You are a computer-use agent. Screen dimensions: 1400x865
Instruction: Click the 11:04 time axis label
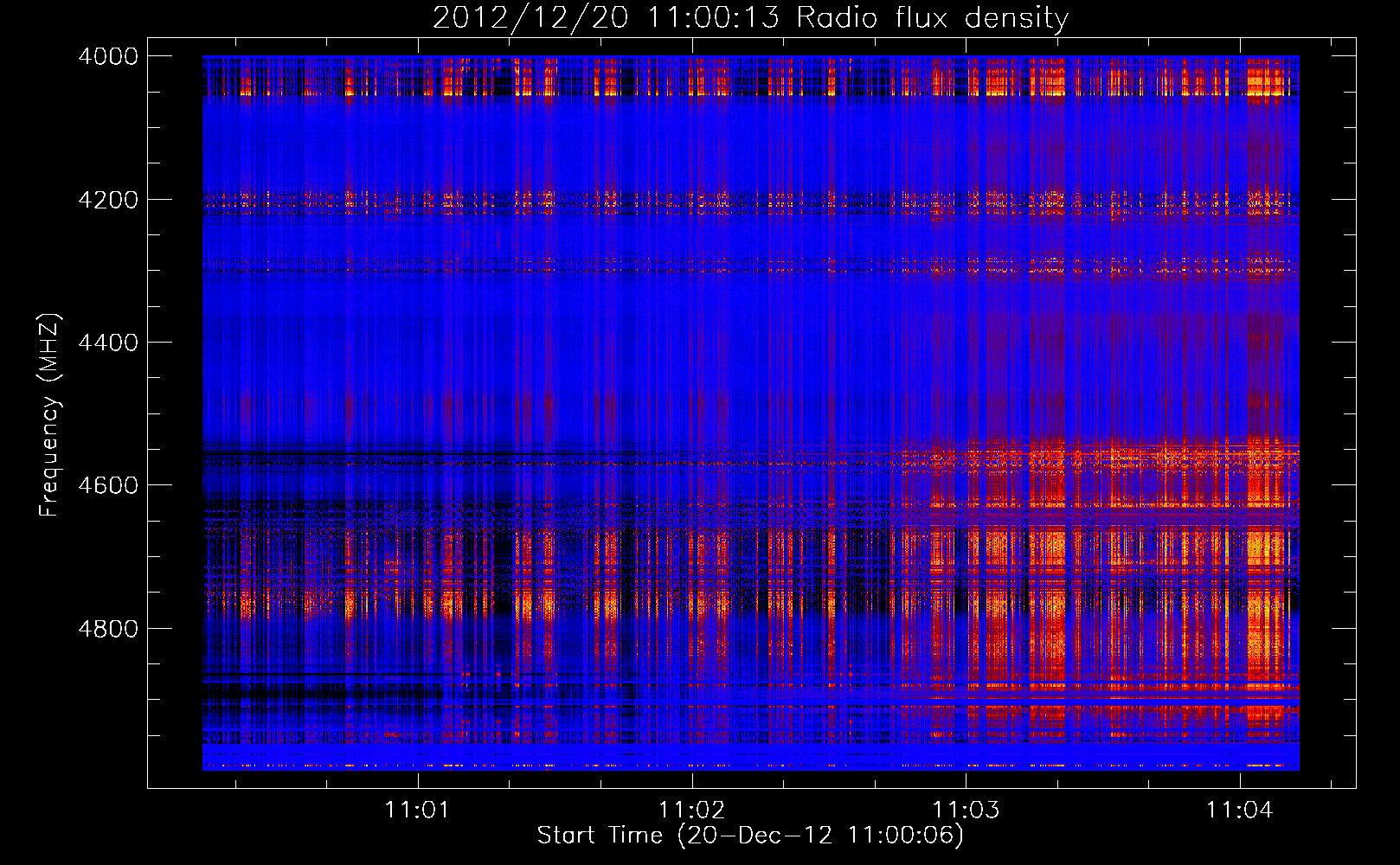pos(1240,810)
